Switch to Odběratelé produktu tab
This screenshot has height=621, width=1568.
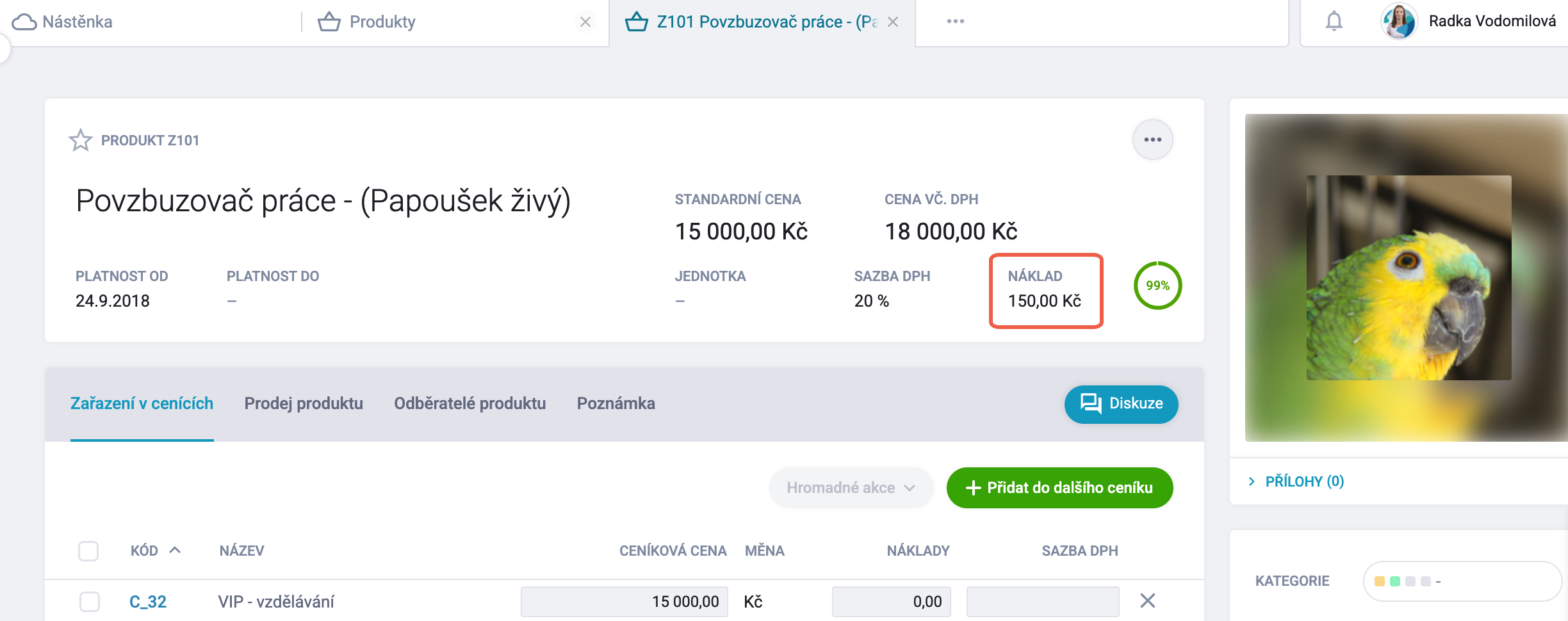click(x=470, y=403)
